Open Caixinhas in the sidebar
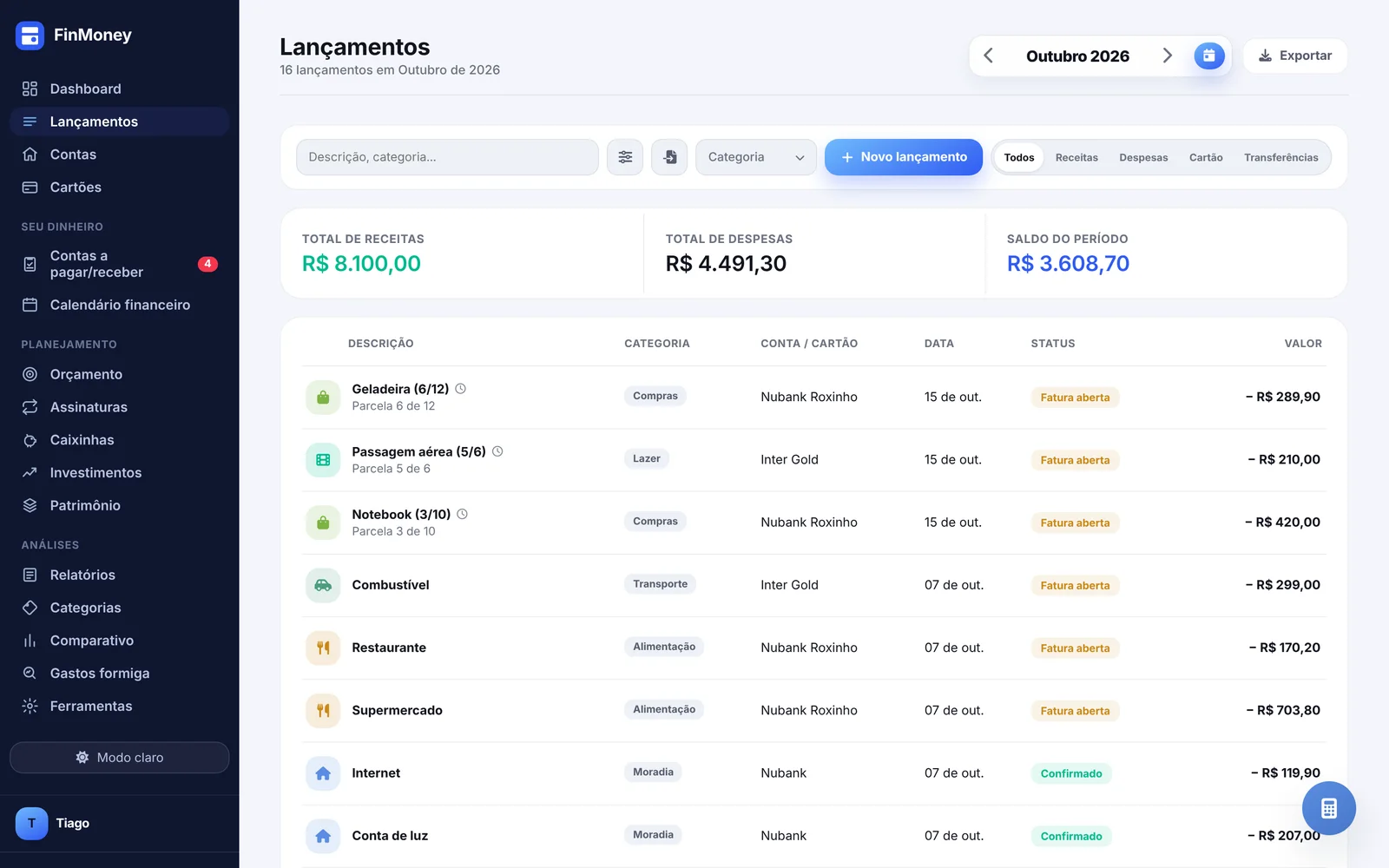 point(120,440)
